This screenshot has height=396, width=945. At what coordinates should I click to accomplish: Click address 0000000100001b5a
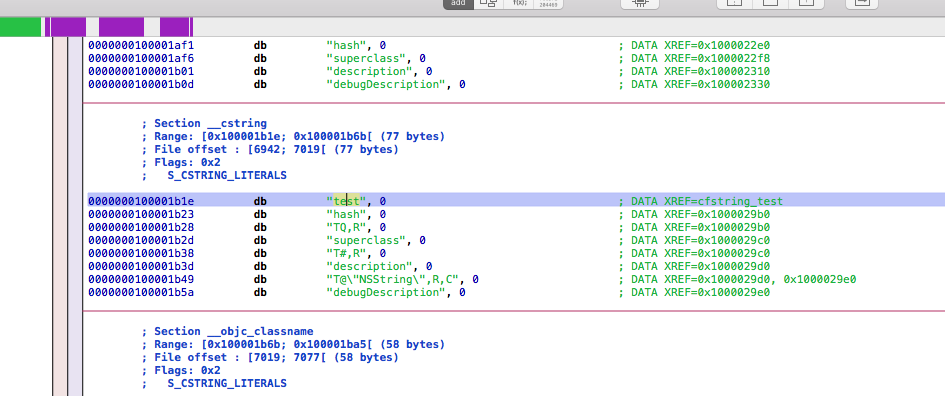tap(141, 292)
